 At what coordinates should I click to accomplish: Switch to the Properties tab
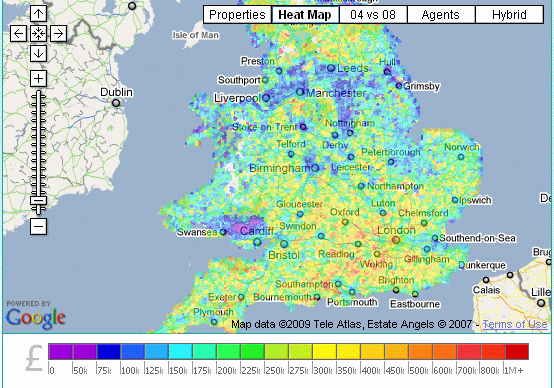click(x=237, y=15)
